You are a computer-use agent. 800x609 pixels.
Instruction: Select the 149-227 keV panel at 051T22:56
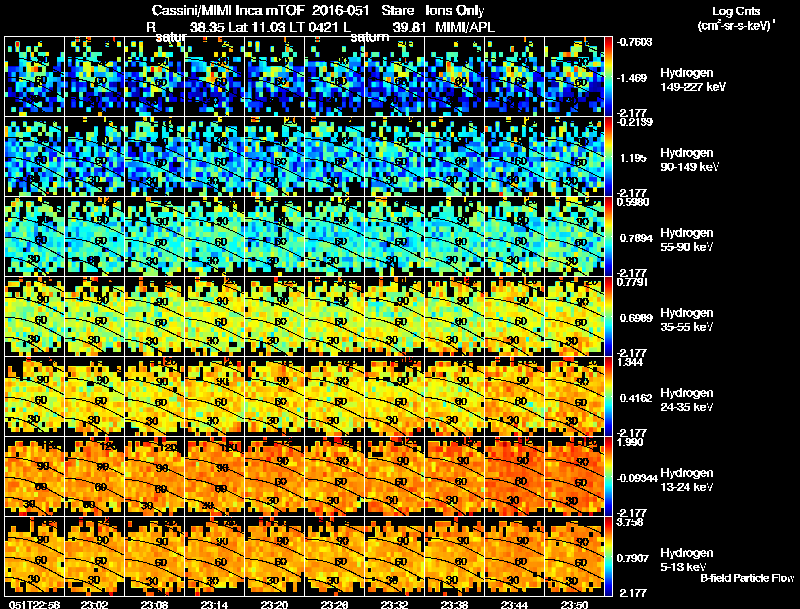coord(34,77)
